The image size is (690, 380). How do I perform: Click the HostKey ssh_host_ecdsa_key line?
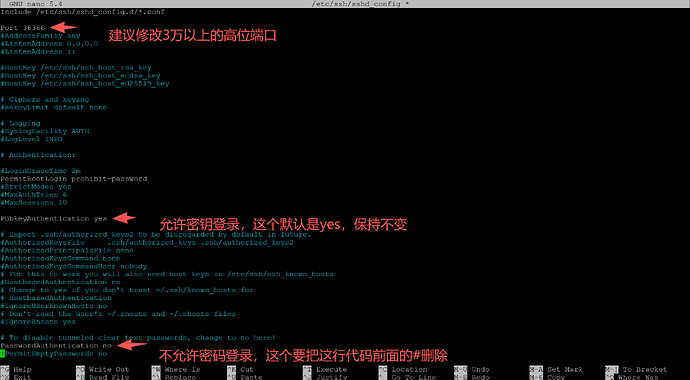pos(81,75)
